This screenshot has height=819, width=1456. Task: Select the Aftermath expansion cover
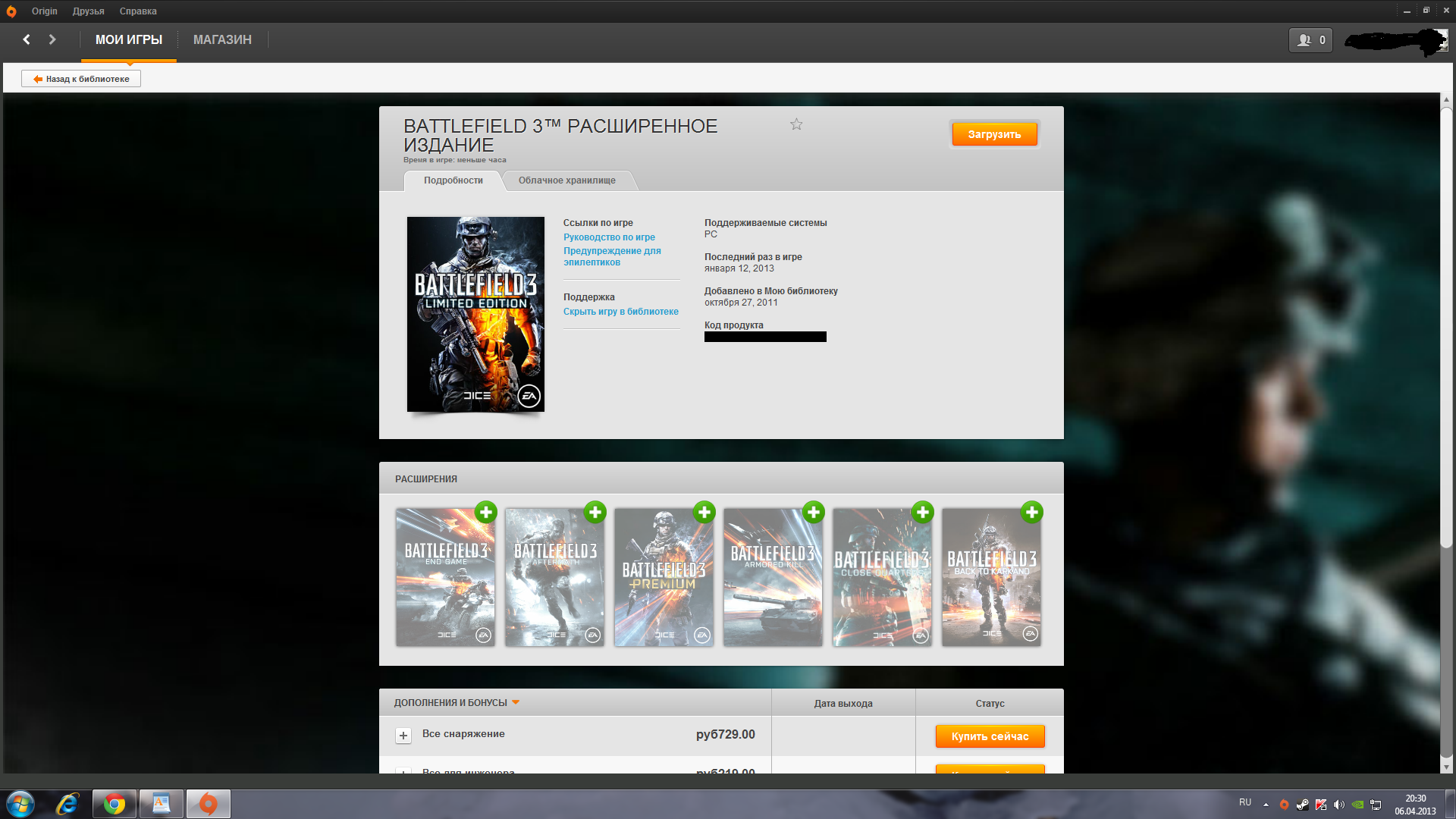coord(555,578)
